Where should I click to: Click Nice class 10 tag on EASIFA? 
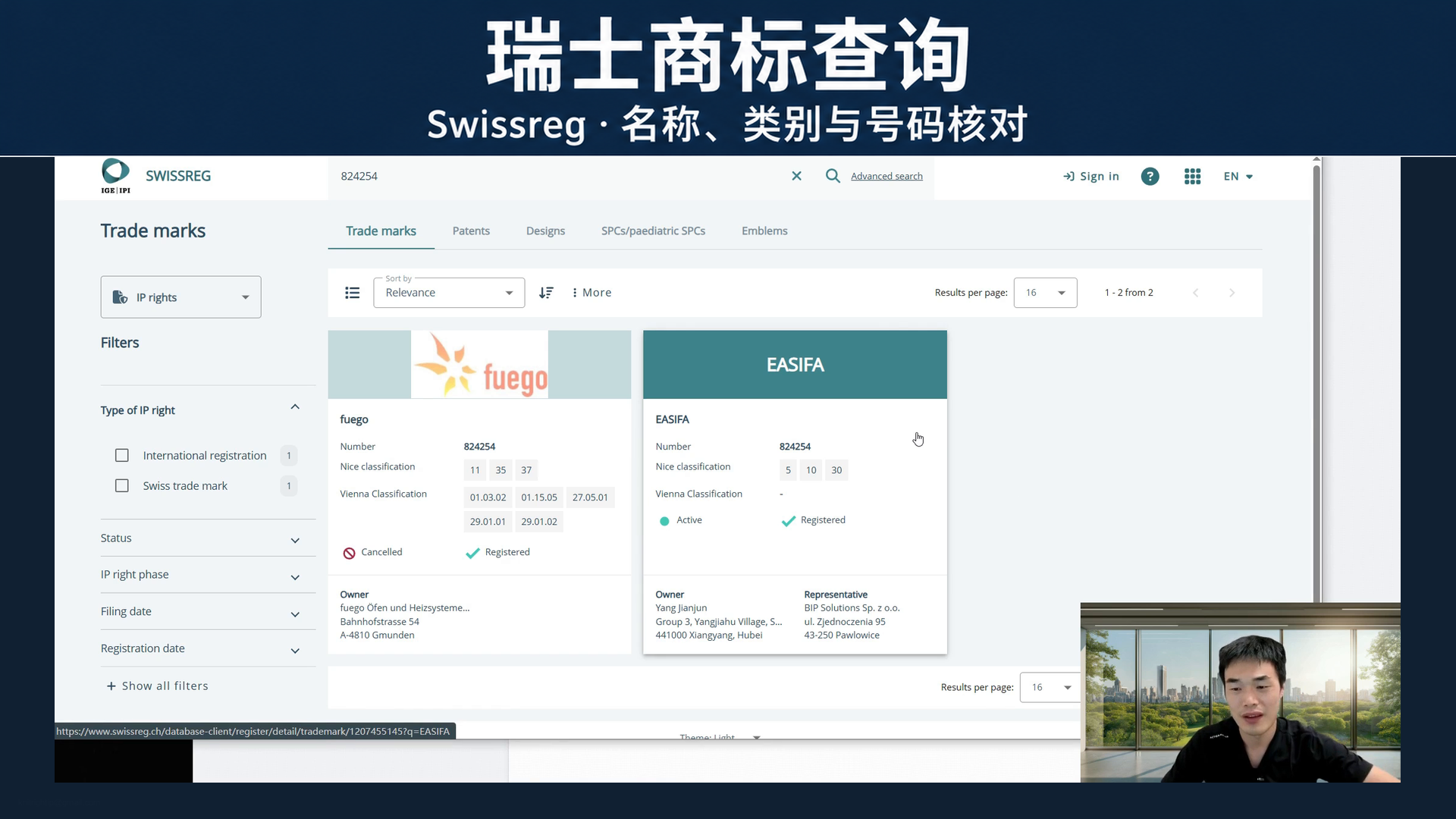tap(811, 470)
